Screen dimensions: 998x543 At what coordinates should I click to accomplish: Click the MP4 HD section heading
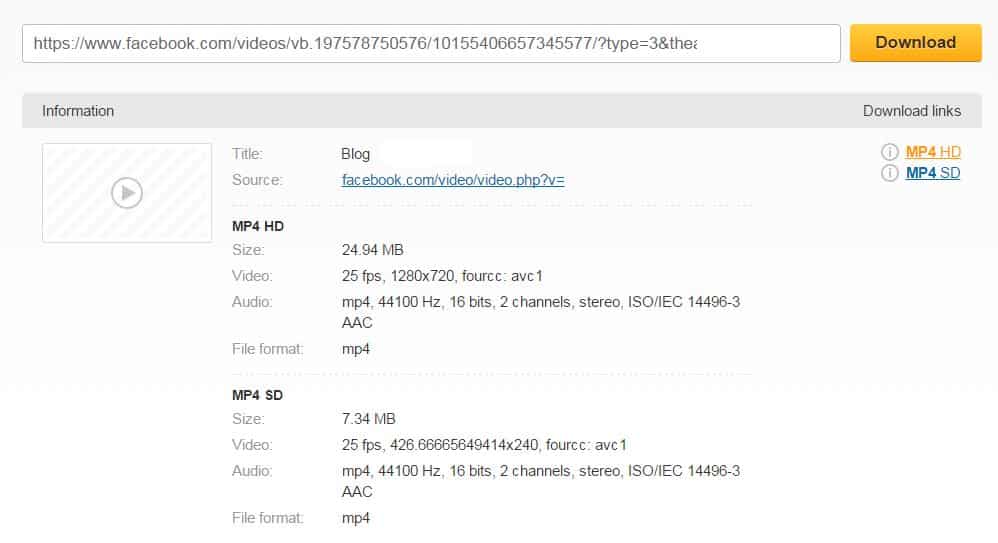[257, 226]
